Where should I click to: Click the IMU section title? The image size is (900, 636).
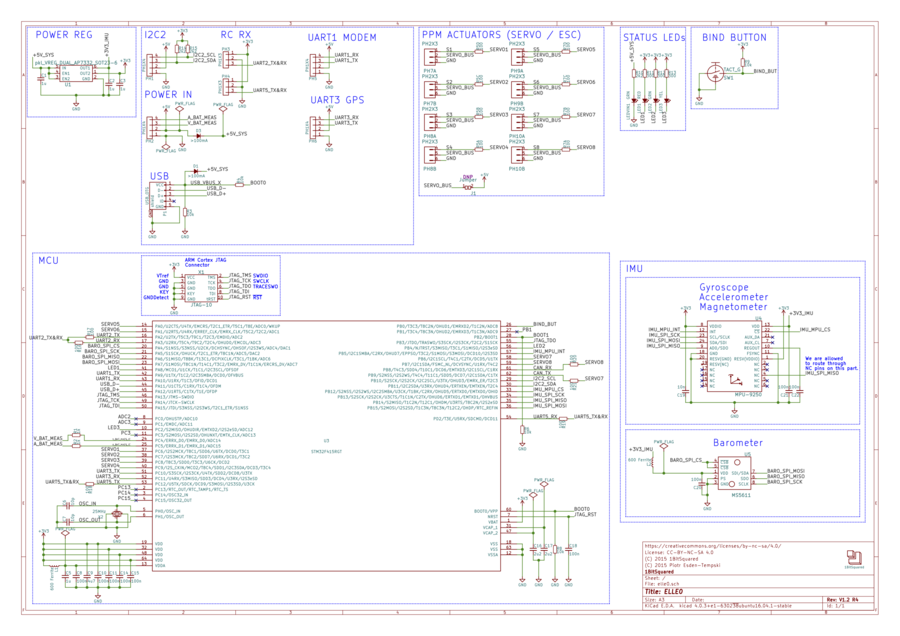(634, 269)
